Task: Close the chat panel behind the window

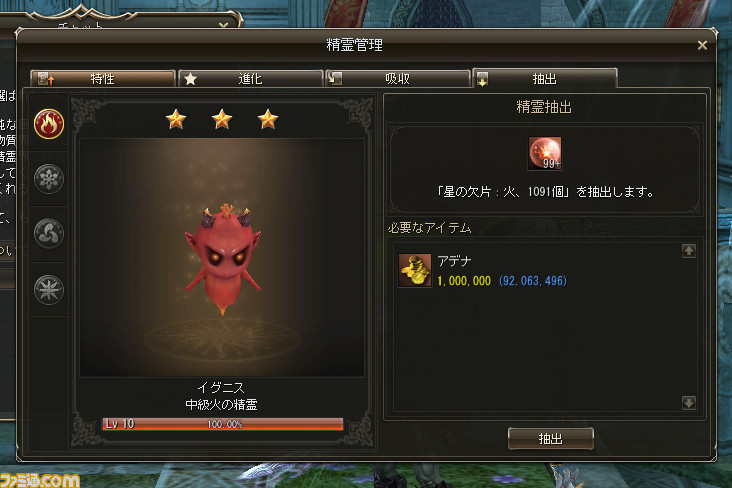Action: pyautogui.click(x=224, y=25)
